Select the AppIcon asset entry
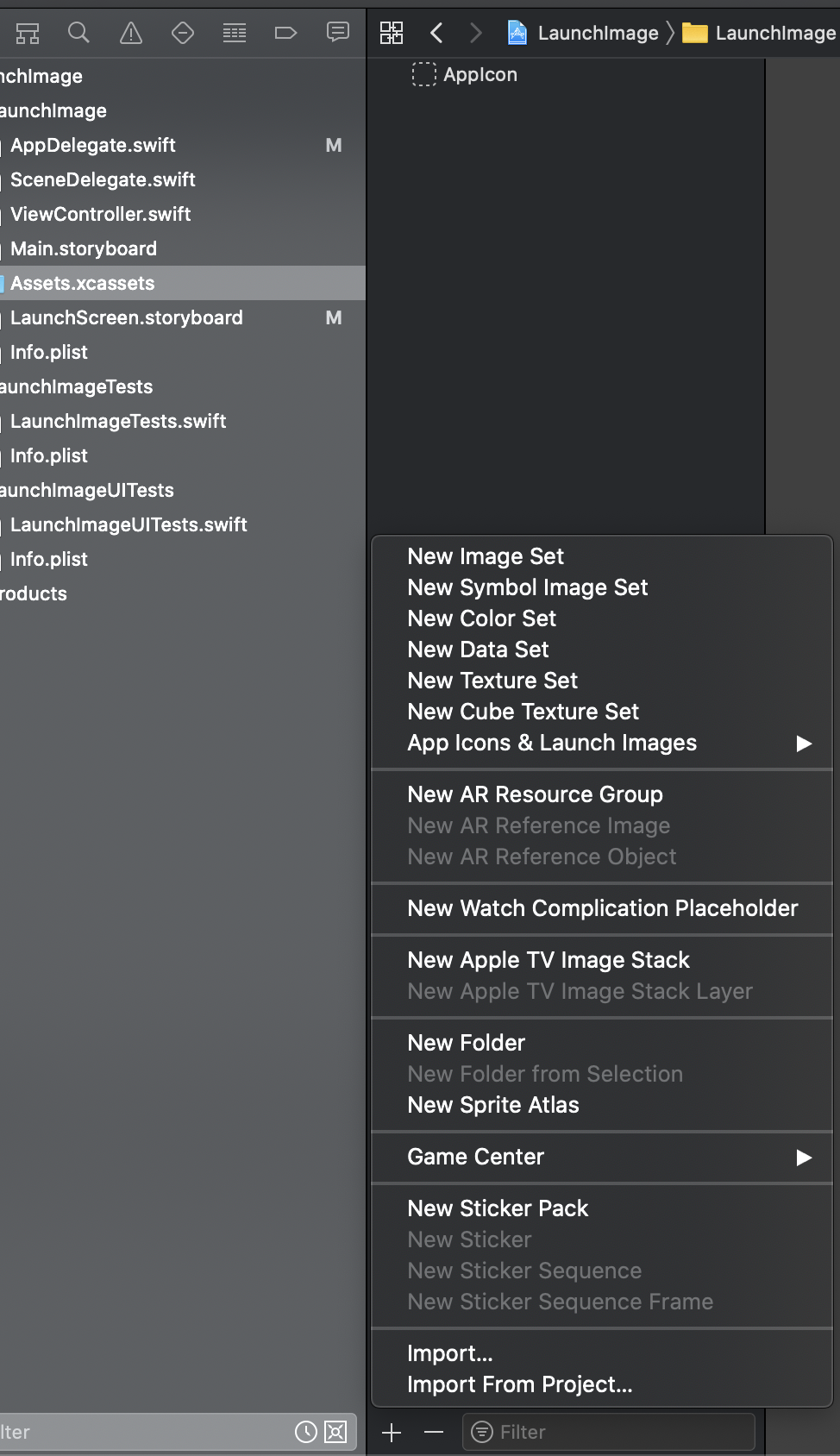This screenshot has width=840, height=1456. pos(480,75)
